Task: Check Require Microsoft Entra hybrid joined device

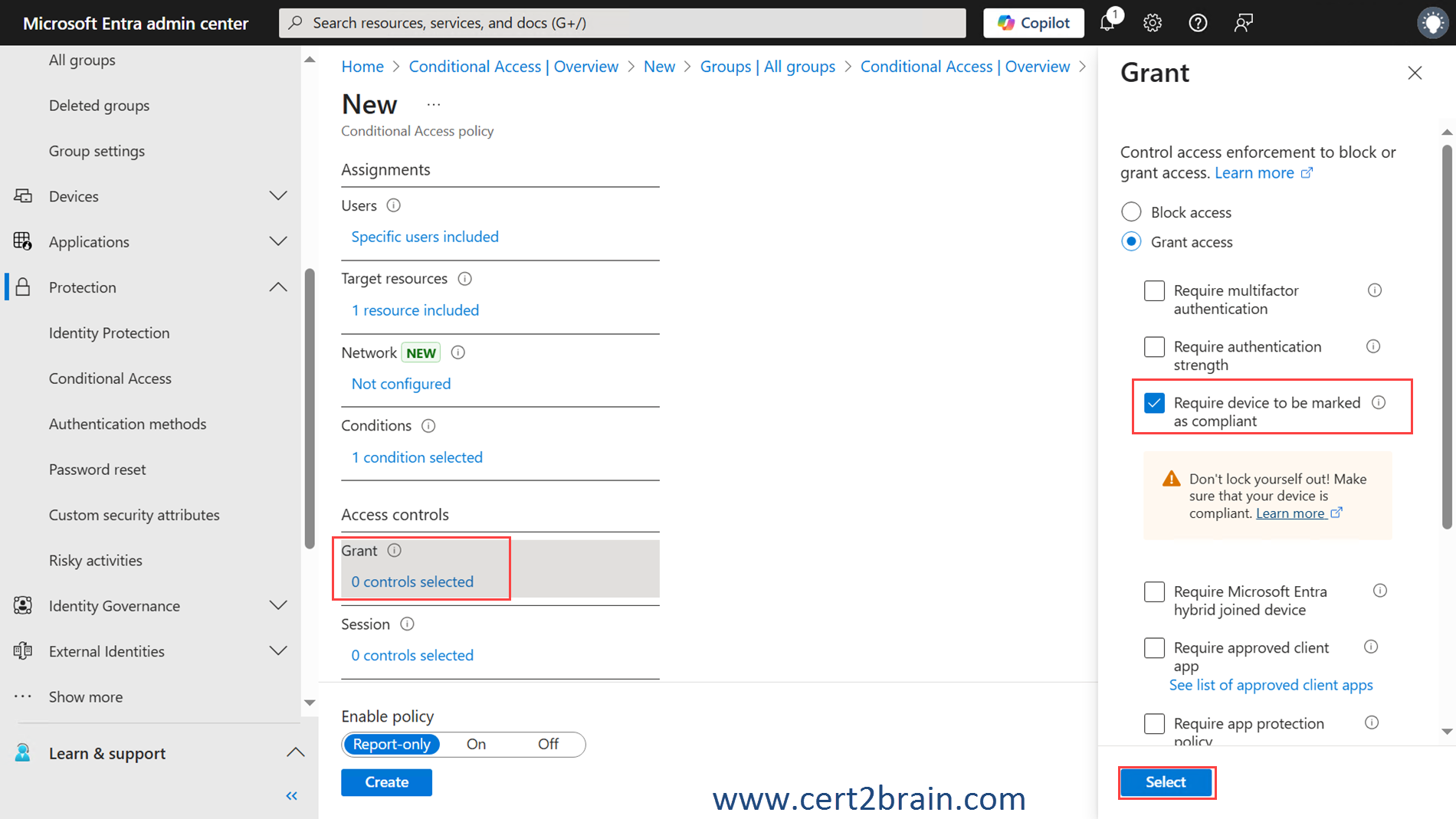Action: [x=1154, y=591]
